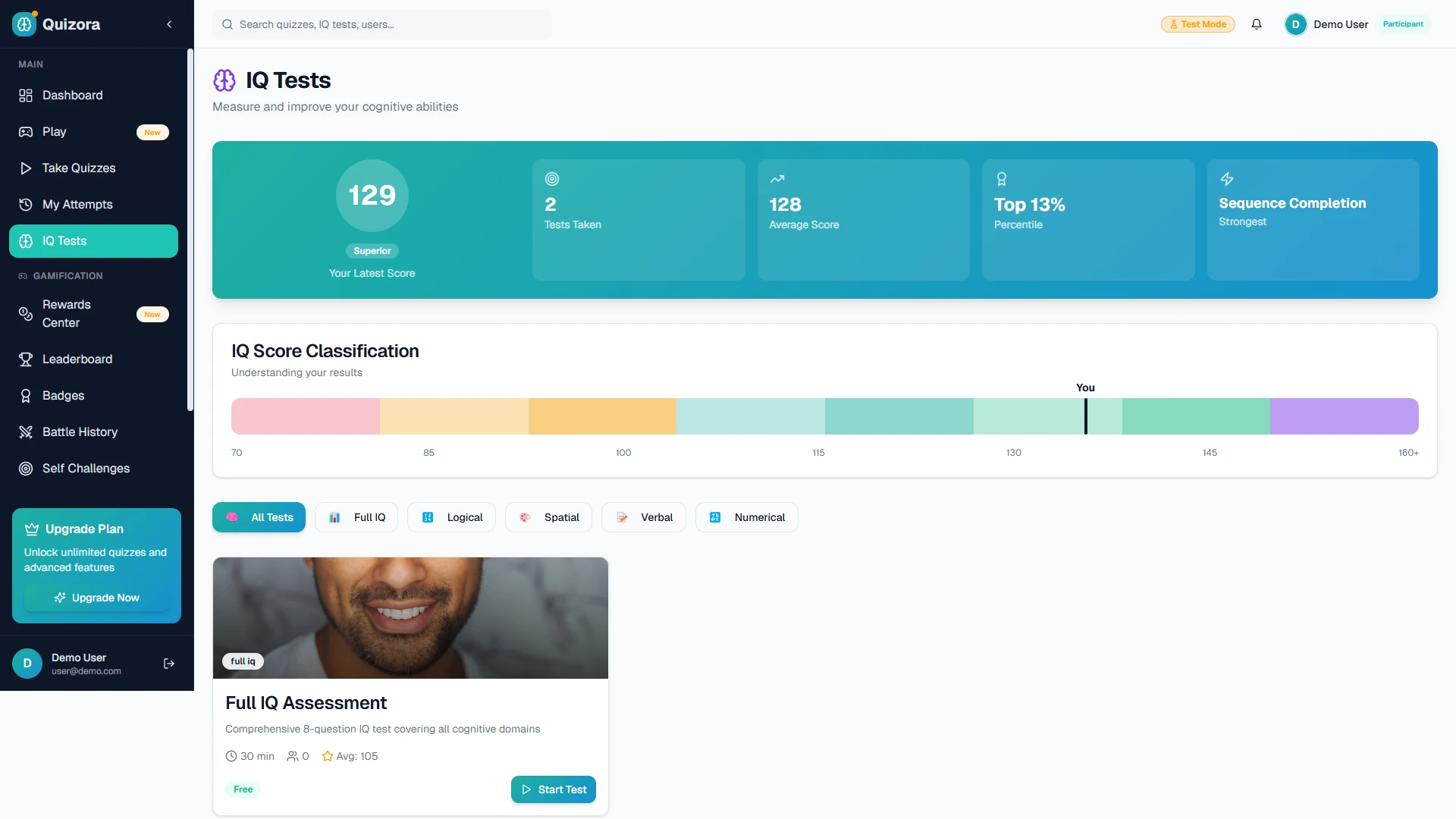Screen dimensions: 1456x819
Task: Click the Average Score trend icon
Action: [777, 179]
